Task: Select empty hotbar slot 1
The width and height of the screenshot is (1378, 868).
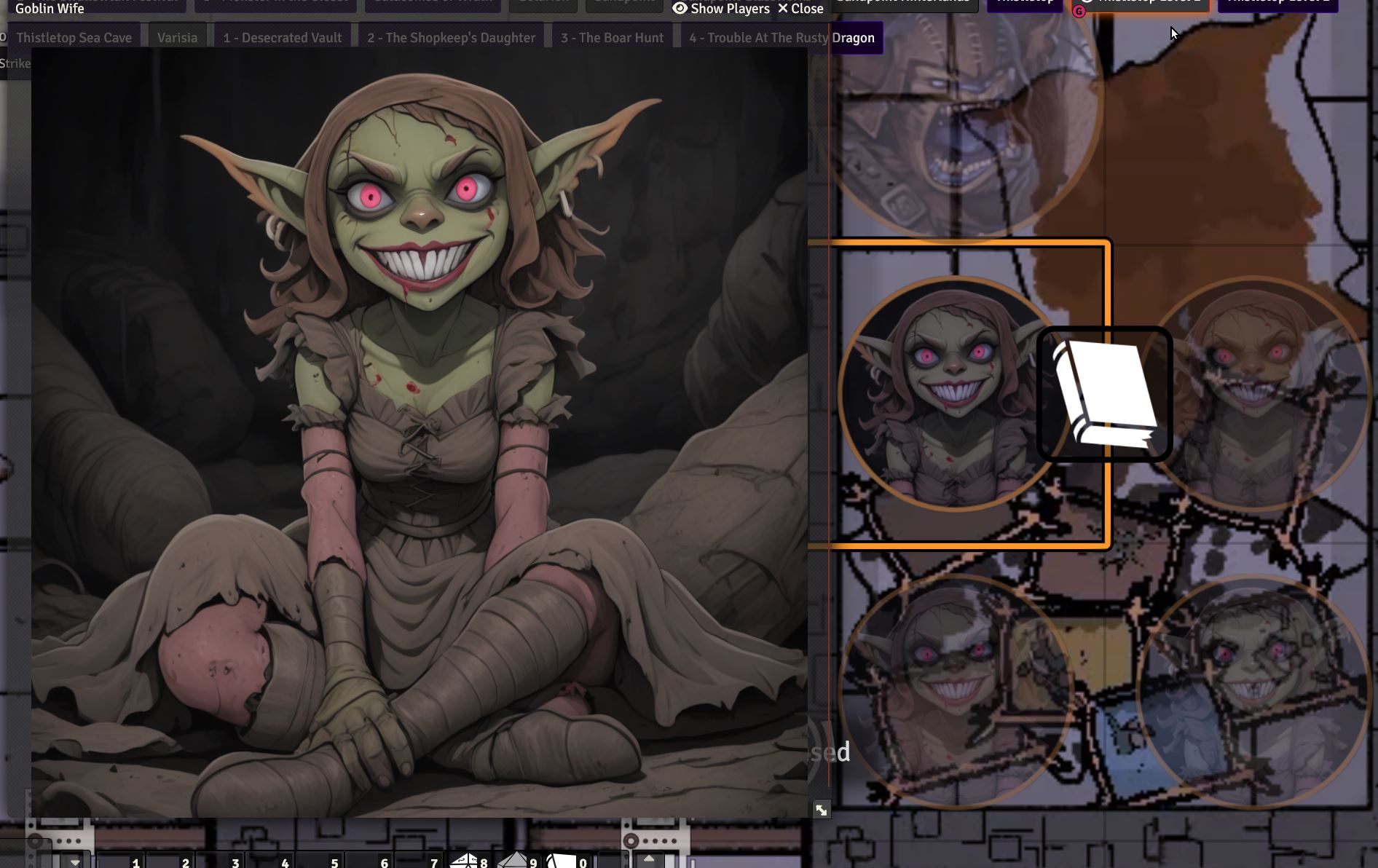Action: (121, 860)
